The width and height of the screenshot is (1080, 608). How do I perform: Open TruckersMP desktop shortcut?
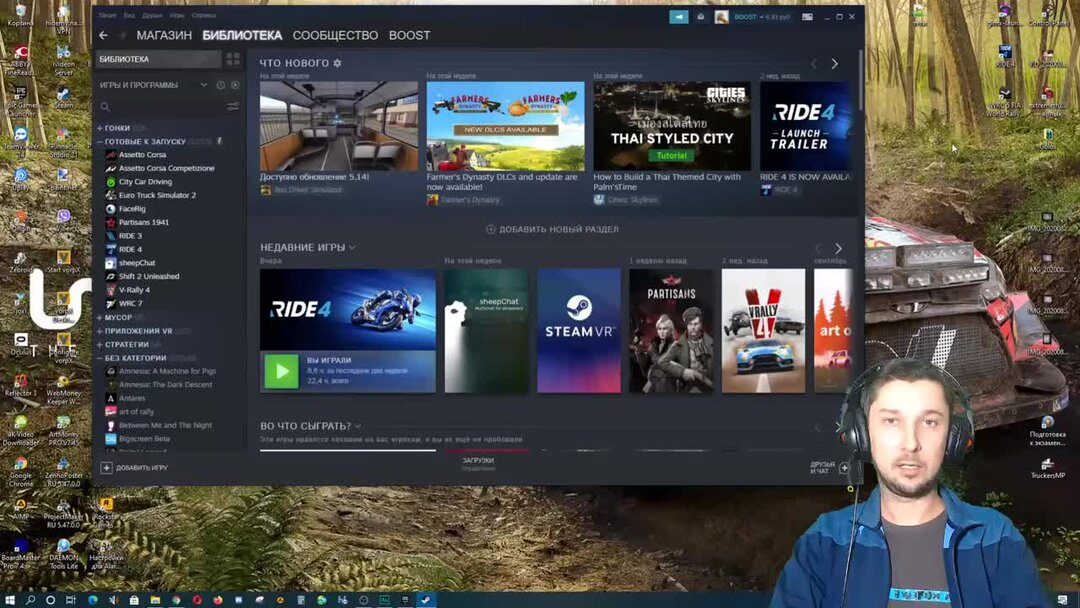click(1048, 468)
